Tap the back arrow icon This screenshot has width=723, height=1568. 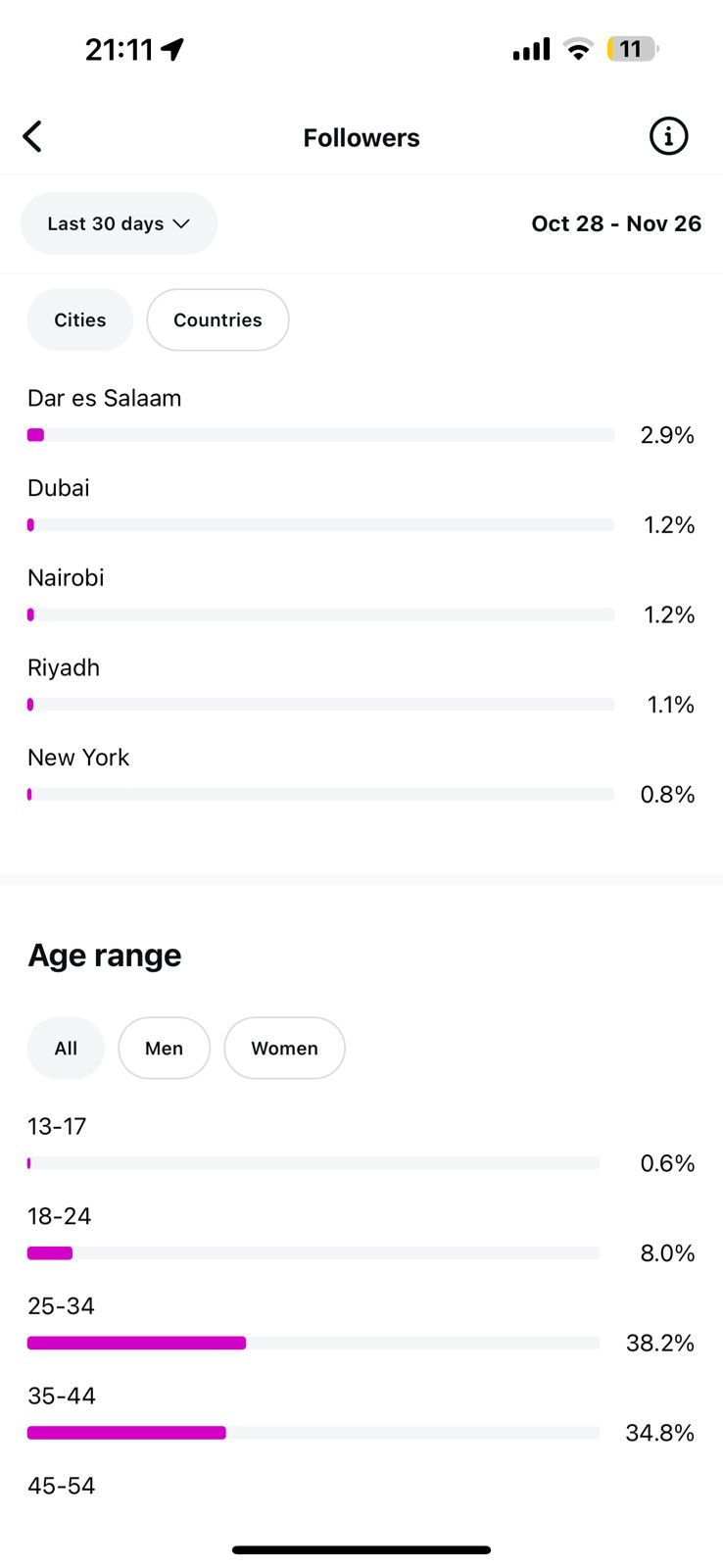(x=32, y=137)
